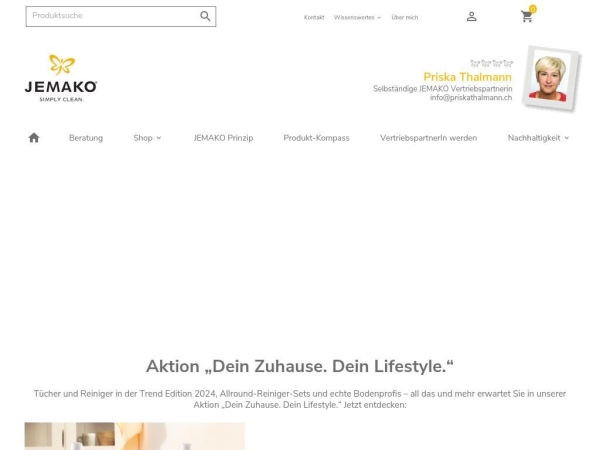Click the cart item count badge

[532, 9]
